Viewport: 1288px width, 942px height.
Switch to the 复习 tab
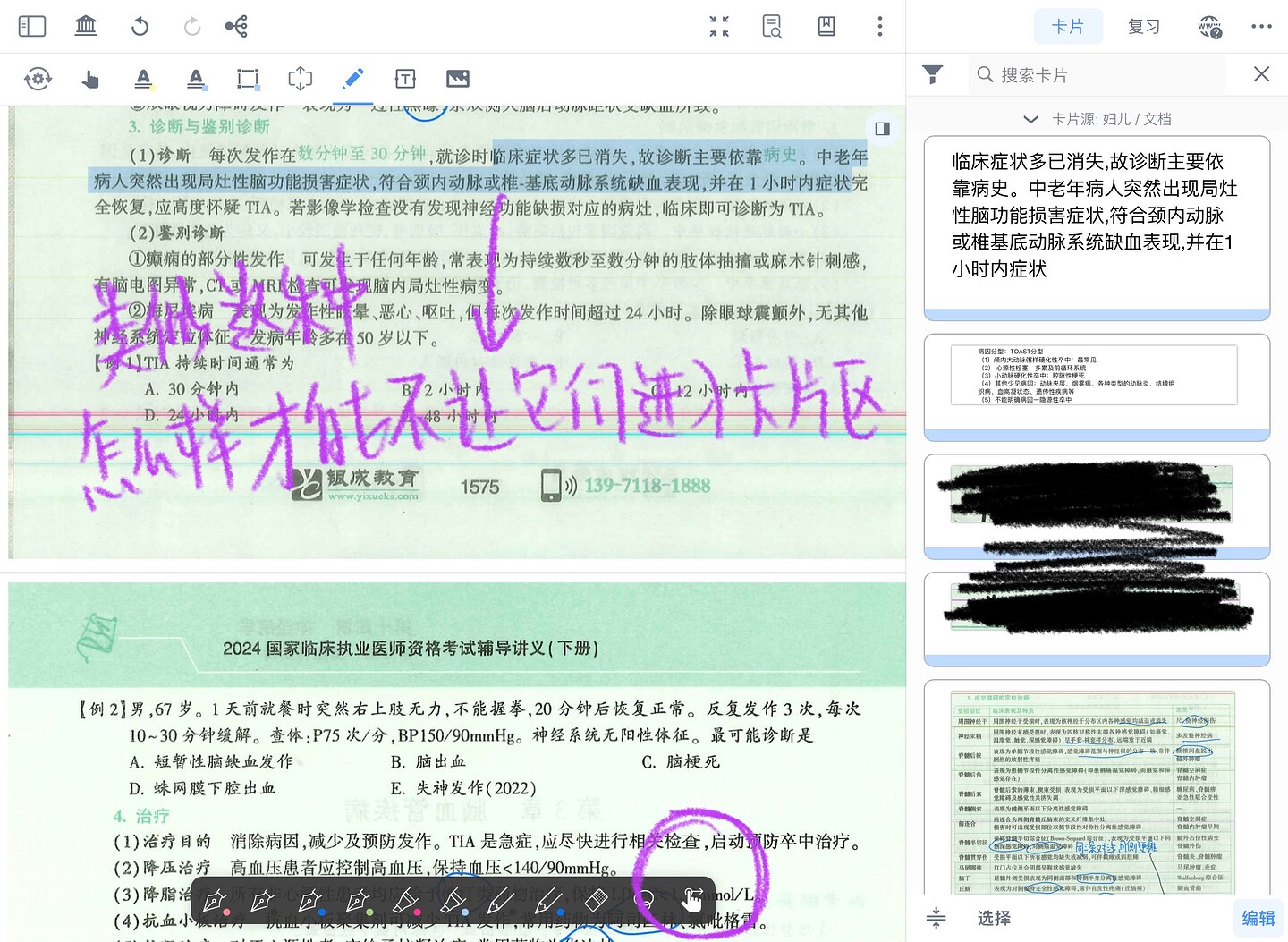1144,27
